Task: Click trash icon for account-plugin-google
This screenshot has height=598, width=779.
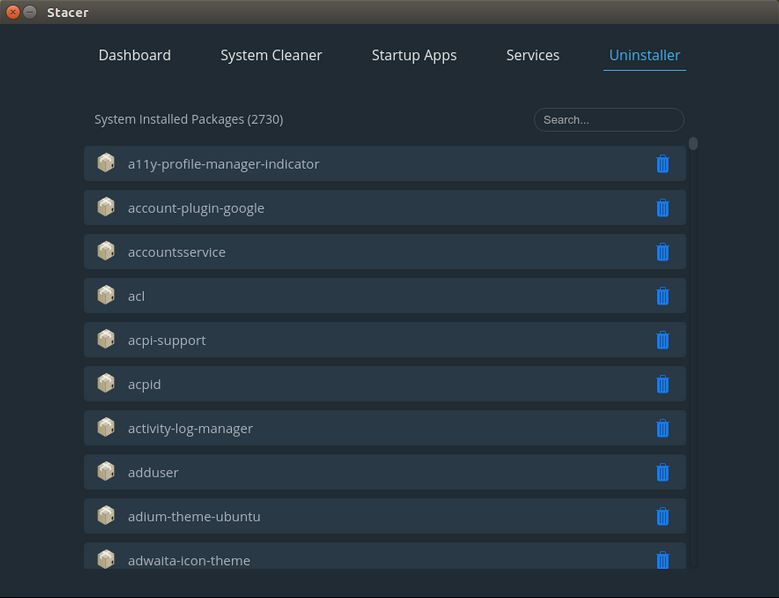Action: [663, 208]
